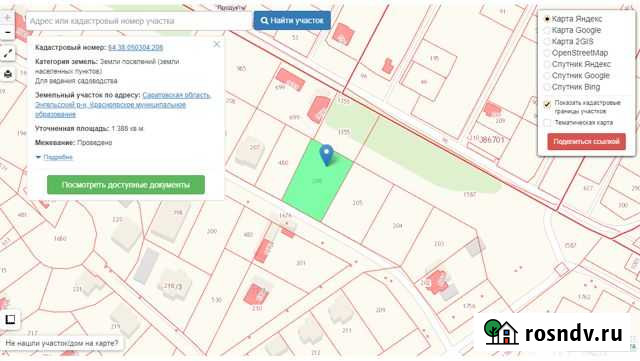The image size is (640, 361).
Task: Click map label 386701
Action: pyautogui.click(x=491, y=140)
